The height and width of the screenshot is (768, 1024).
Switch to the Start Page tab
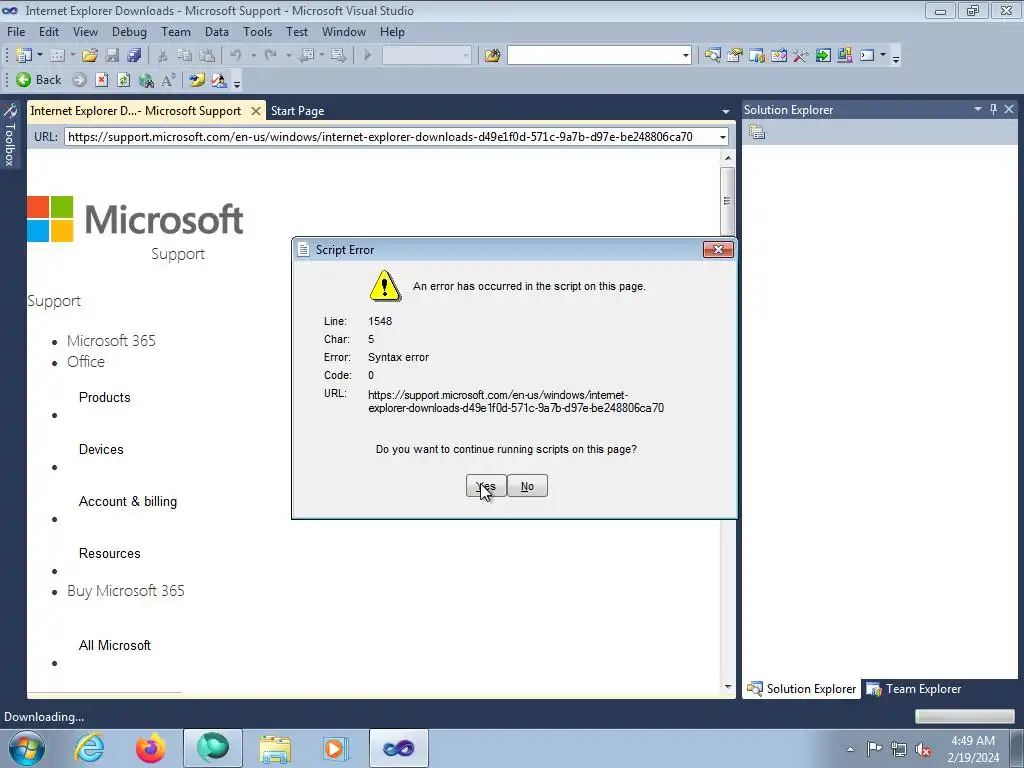[x=298, y=111]
